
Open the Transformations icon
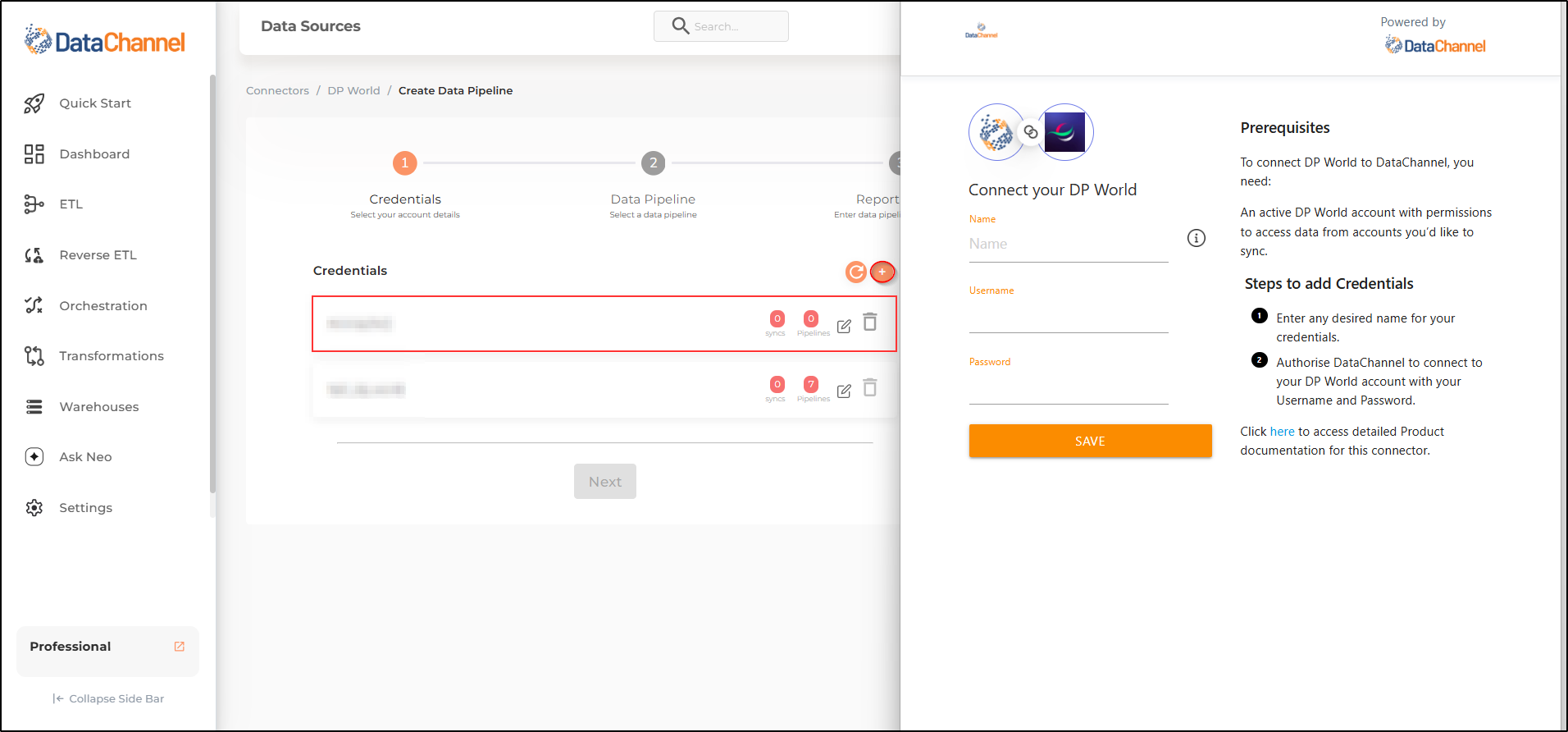(x=34, y=356)
